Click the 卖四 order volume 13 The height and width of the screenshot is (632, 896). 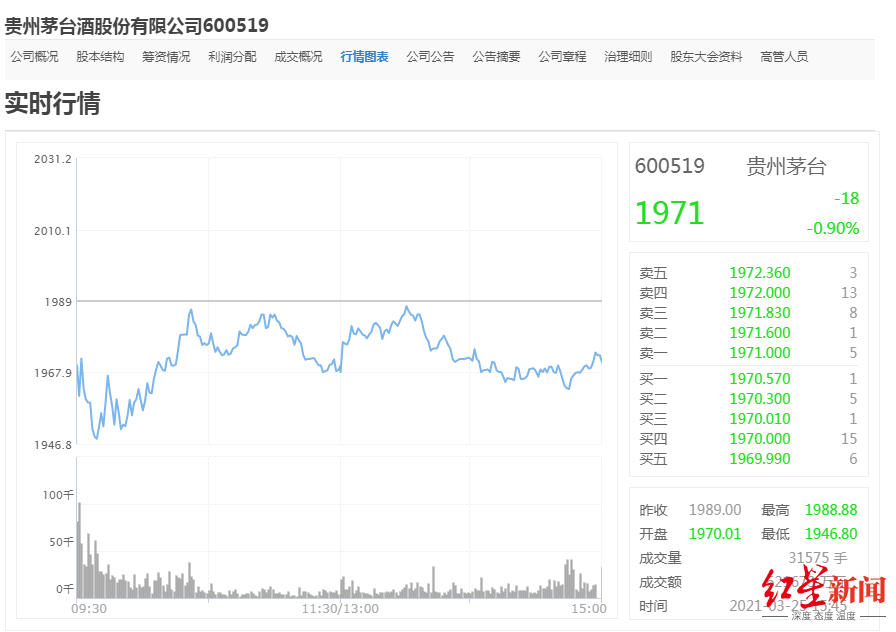(849, 293)
